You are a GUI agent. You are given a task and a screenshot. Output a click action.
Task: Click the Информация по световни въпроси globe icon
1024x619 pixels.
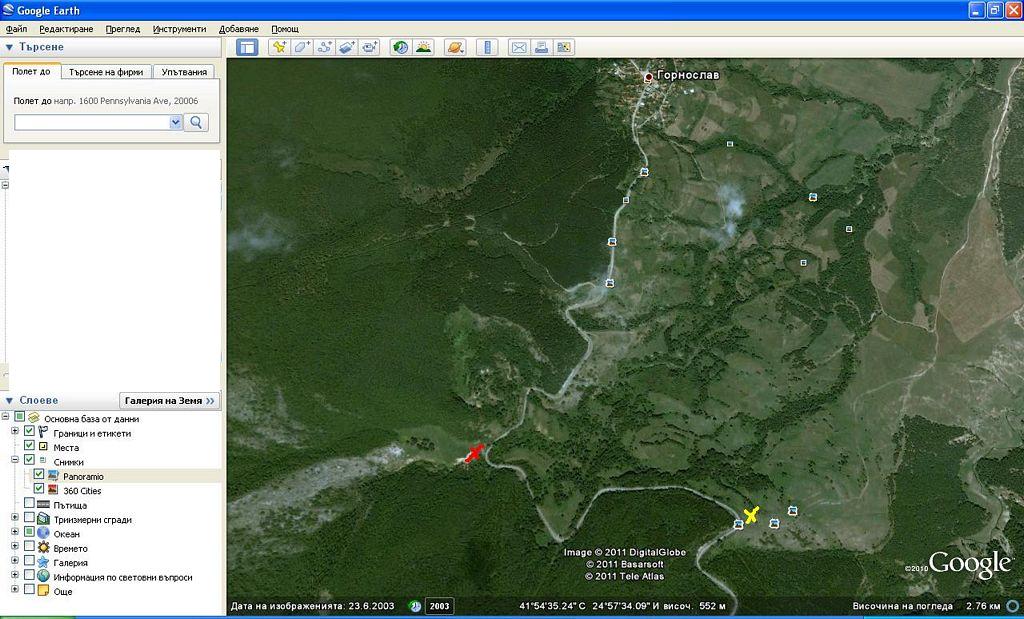click(x=43, y=577)
